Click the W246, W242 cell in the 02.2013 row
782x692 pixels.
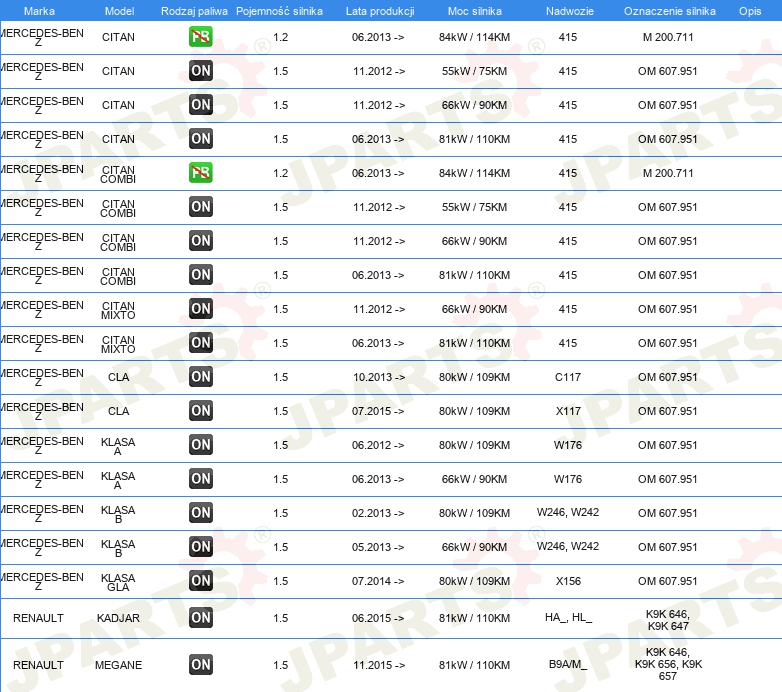tap(568, 513)
